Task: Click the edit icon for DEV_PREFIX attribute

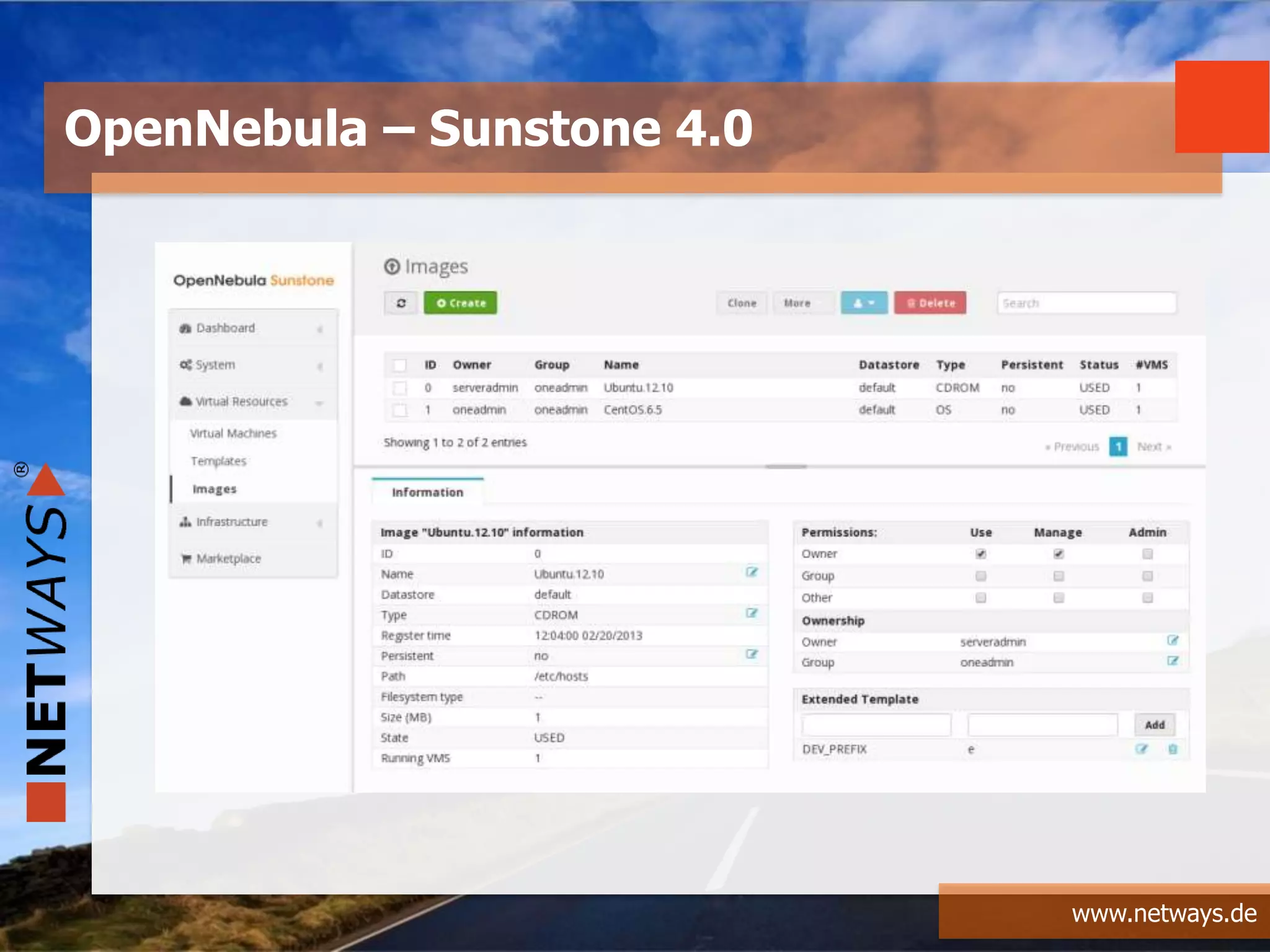Action: pyautogui.click(x=1141, y=749)
